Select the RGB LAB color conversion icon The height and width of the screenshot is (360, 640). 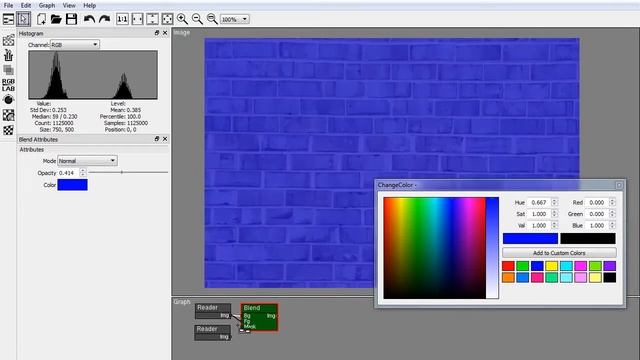tap(8, 85)
